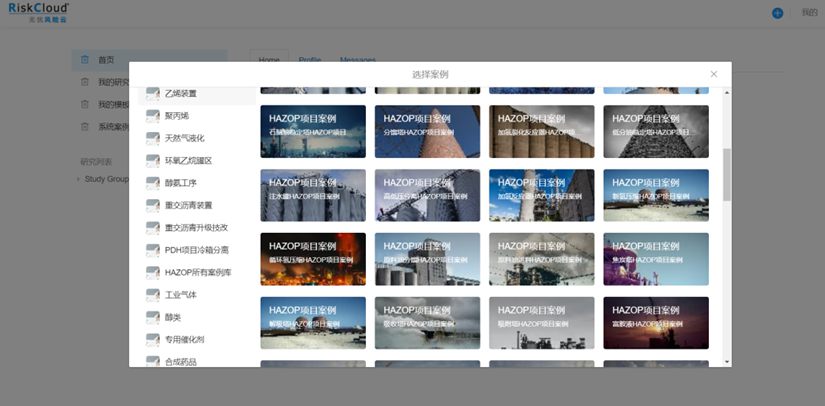This screenshot has width=825, height=406.
Task: Open the brick chimney HAZOP case thumbnail
Action: (428, 130)
